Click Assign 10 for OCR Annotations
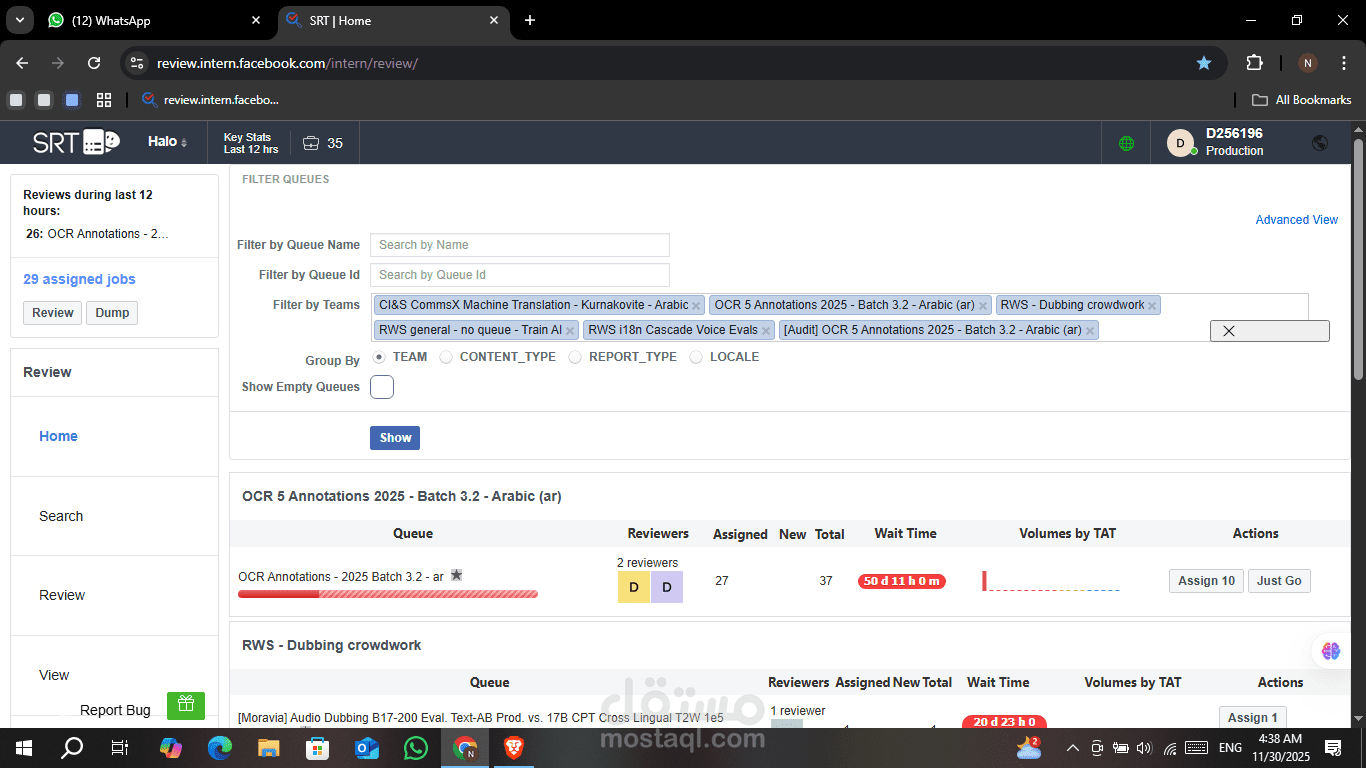This screenshot has width=1366, height=768. [1206, 581]
